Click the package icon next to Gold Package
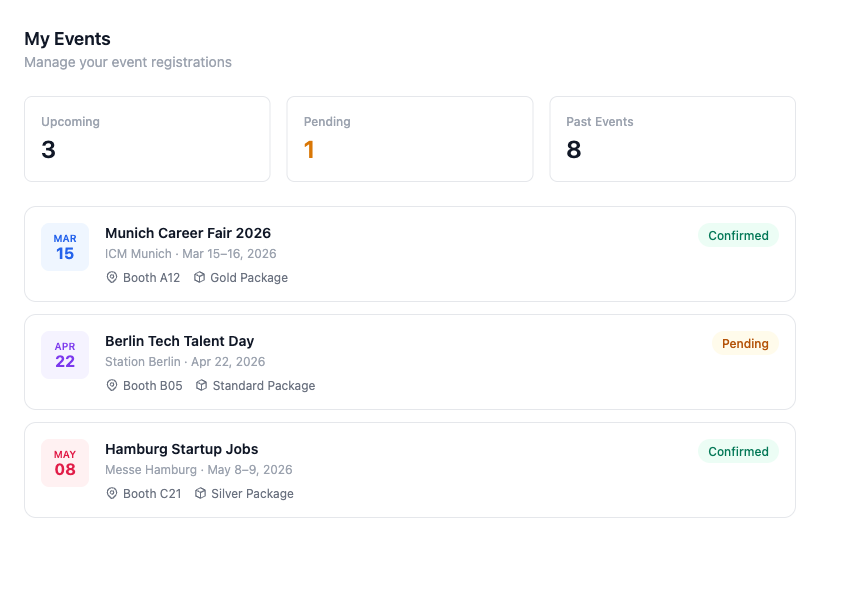860x600 pixels. 199,277
